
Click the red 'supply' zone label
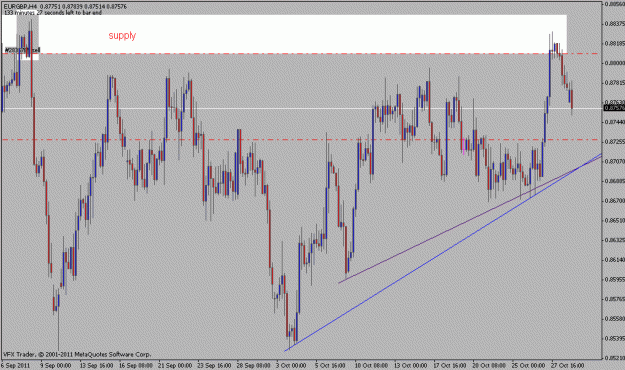(x=122, y=35)
